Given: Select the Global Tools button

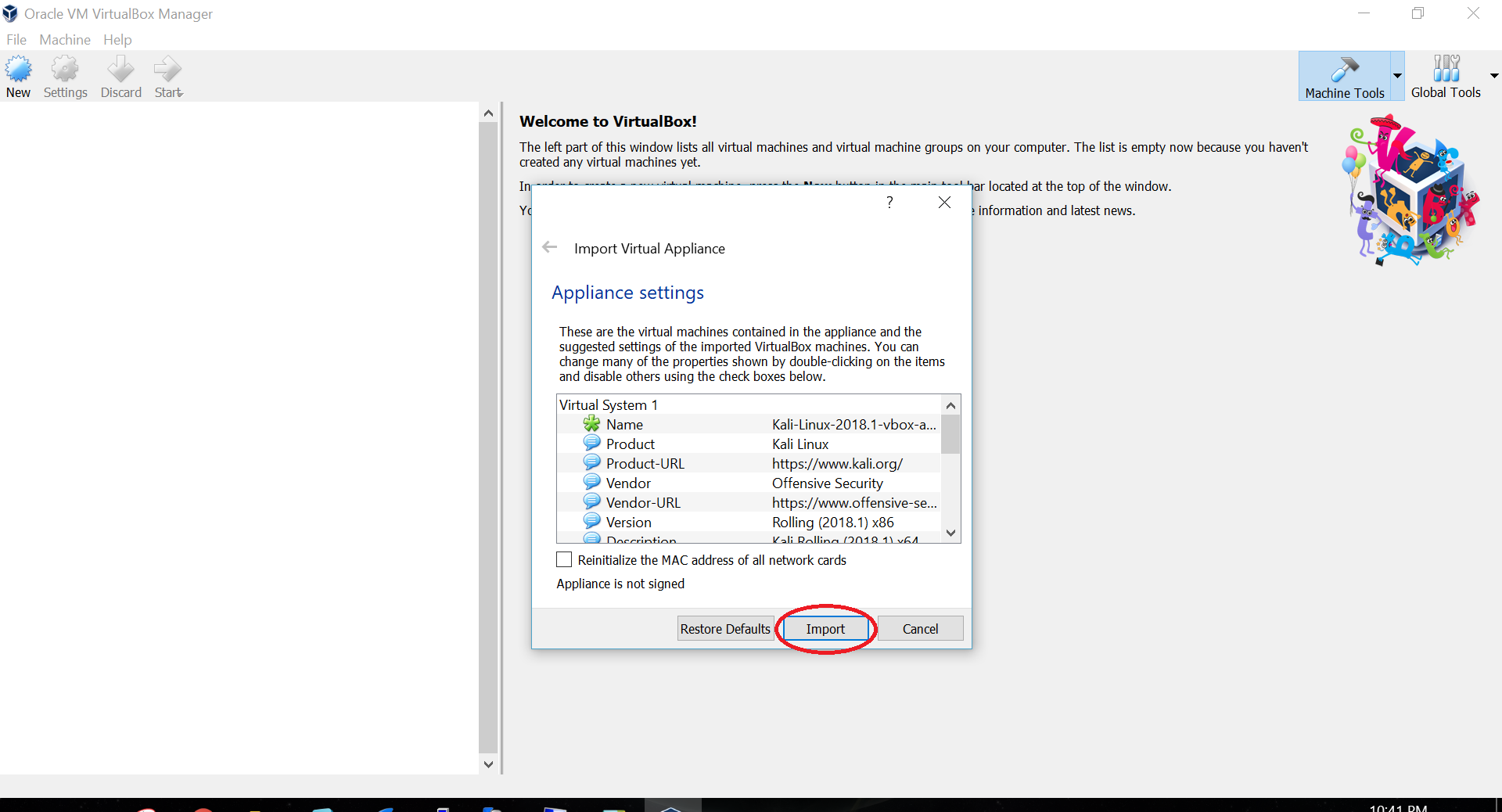Looking at the screenshot, I should [1445, 77].
